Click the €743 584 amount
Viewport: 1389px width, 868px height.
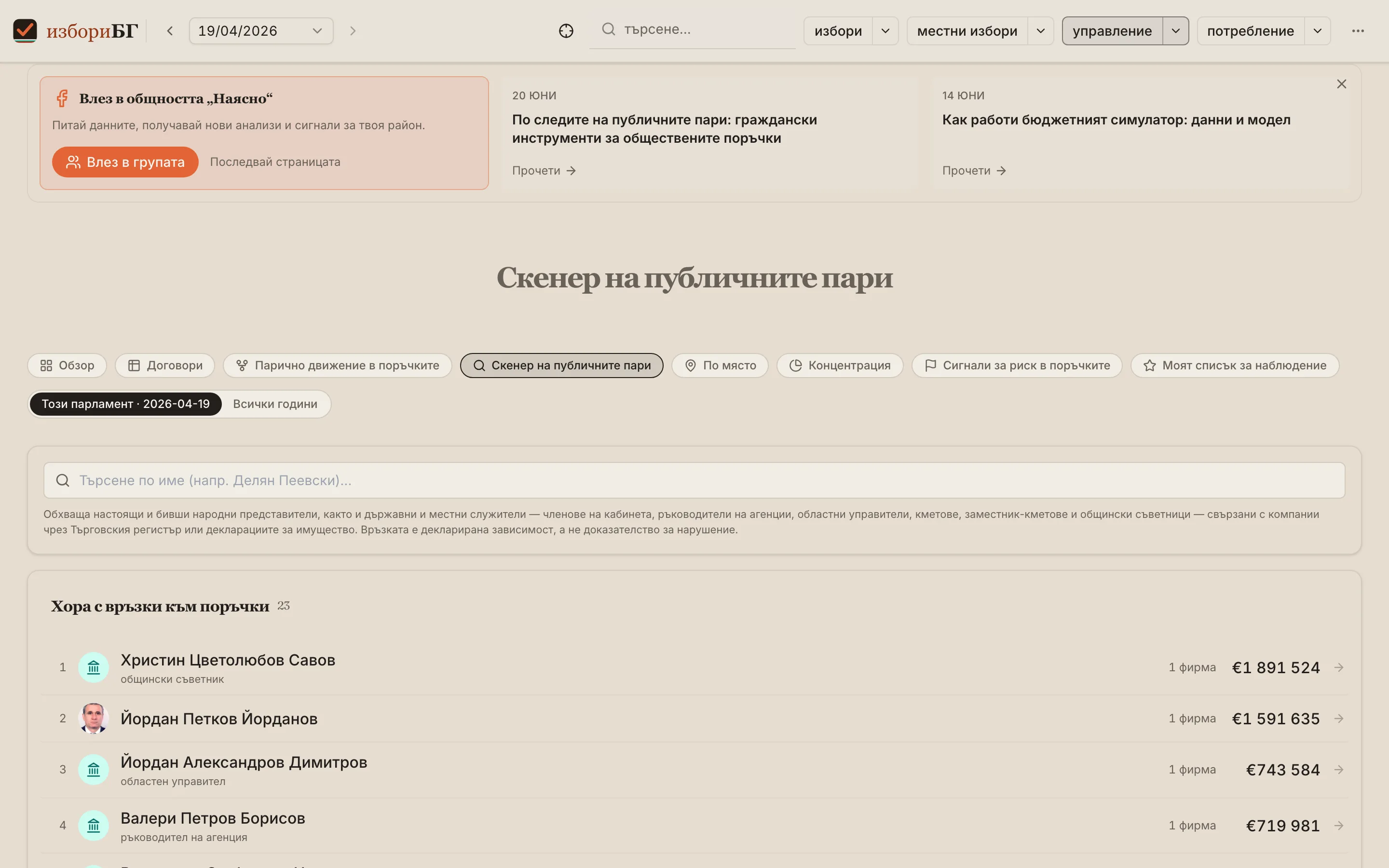[x=1283, y=770]
